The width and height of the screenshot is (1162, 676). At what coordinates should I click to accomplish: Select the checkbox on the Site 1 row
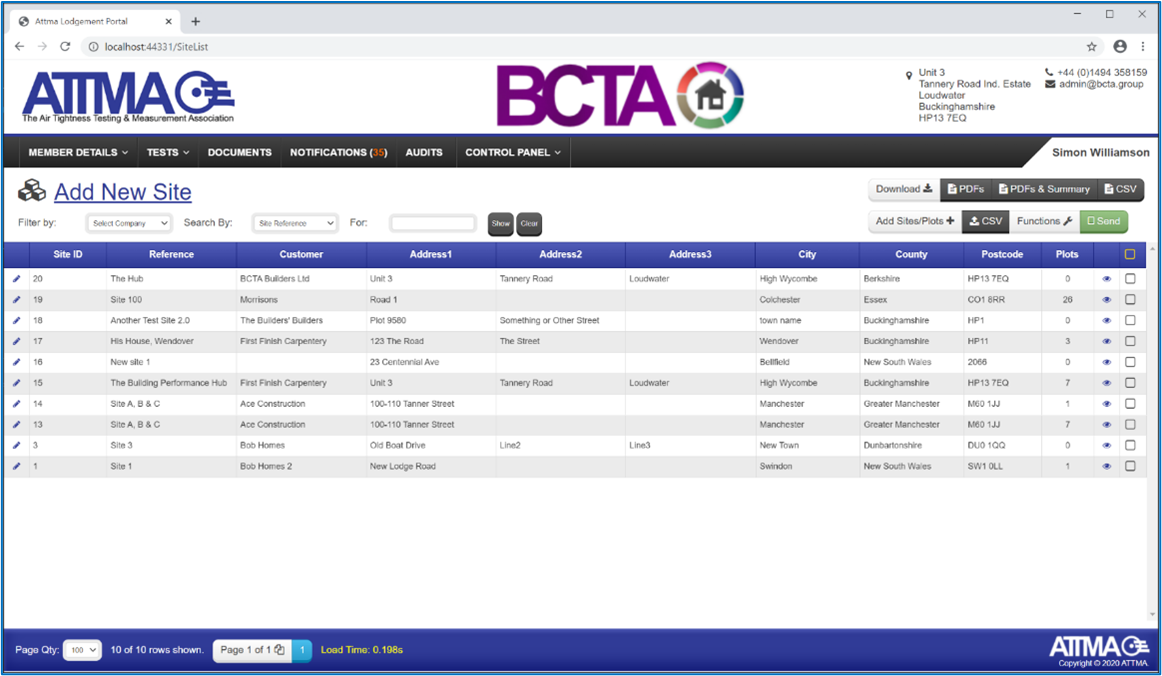click(x=1130, y=465)
